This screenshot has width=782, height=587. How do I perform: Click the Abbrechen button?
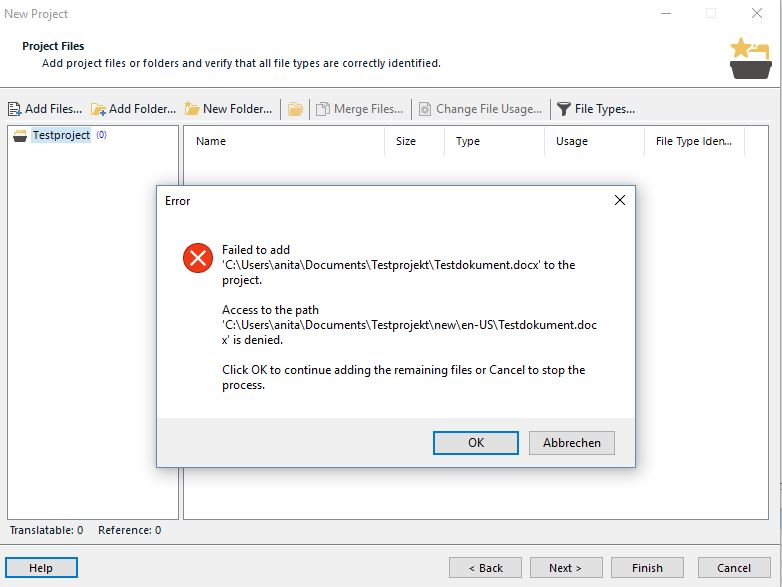(x=572, y=443)
